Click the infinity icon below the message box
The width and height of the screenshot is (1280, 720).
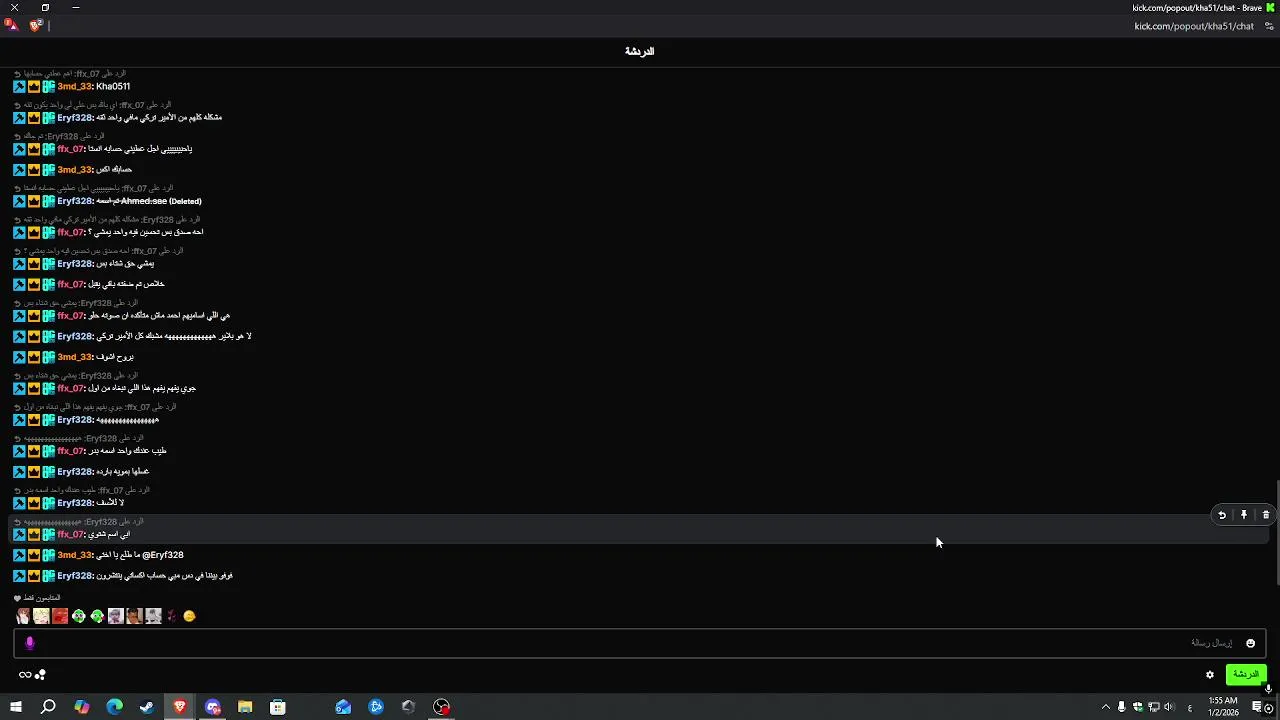pos(25,675)
